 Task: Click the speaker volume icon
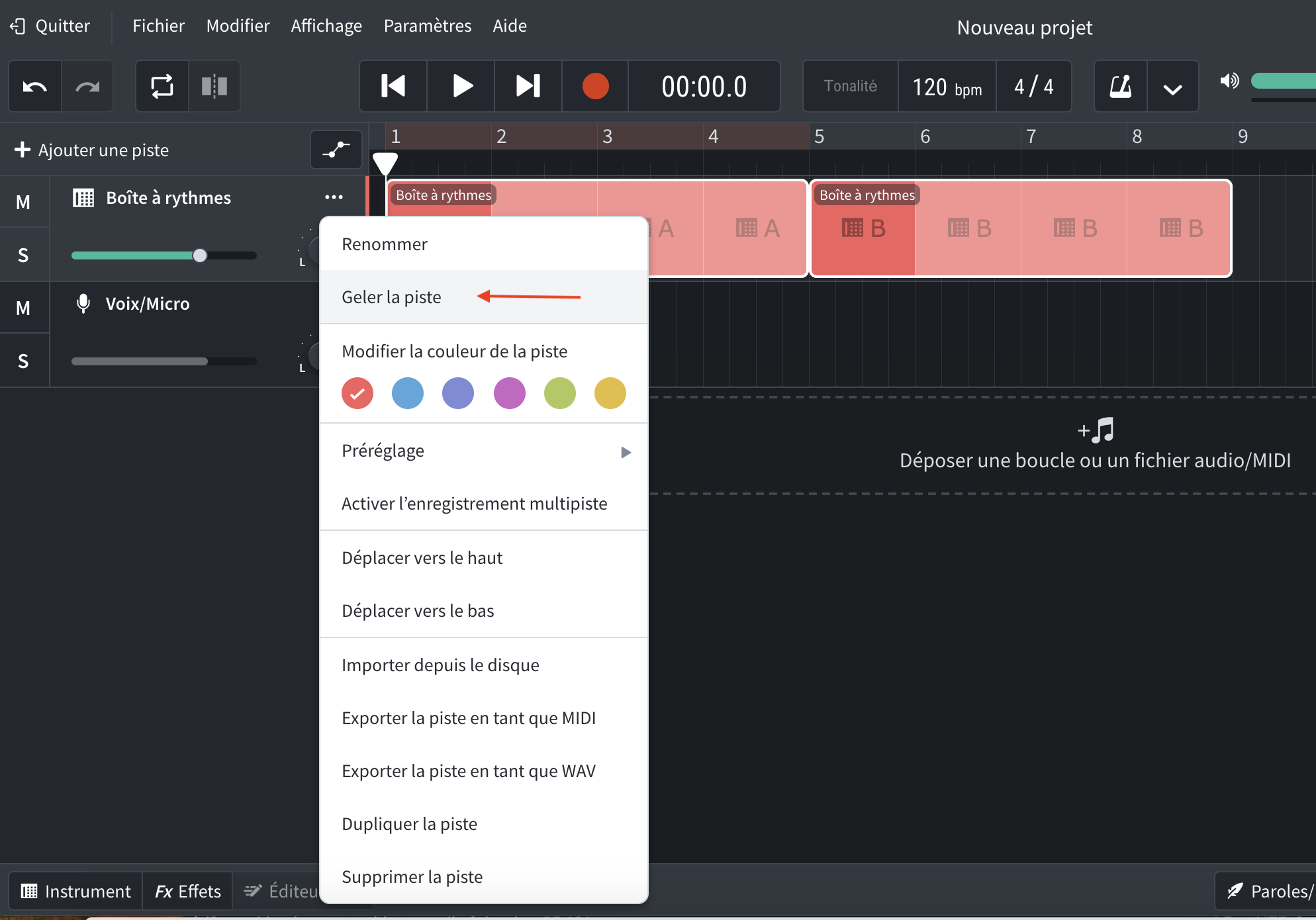[1229, 81]
